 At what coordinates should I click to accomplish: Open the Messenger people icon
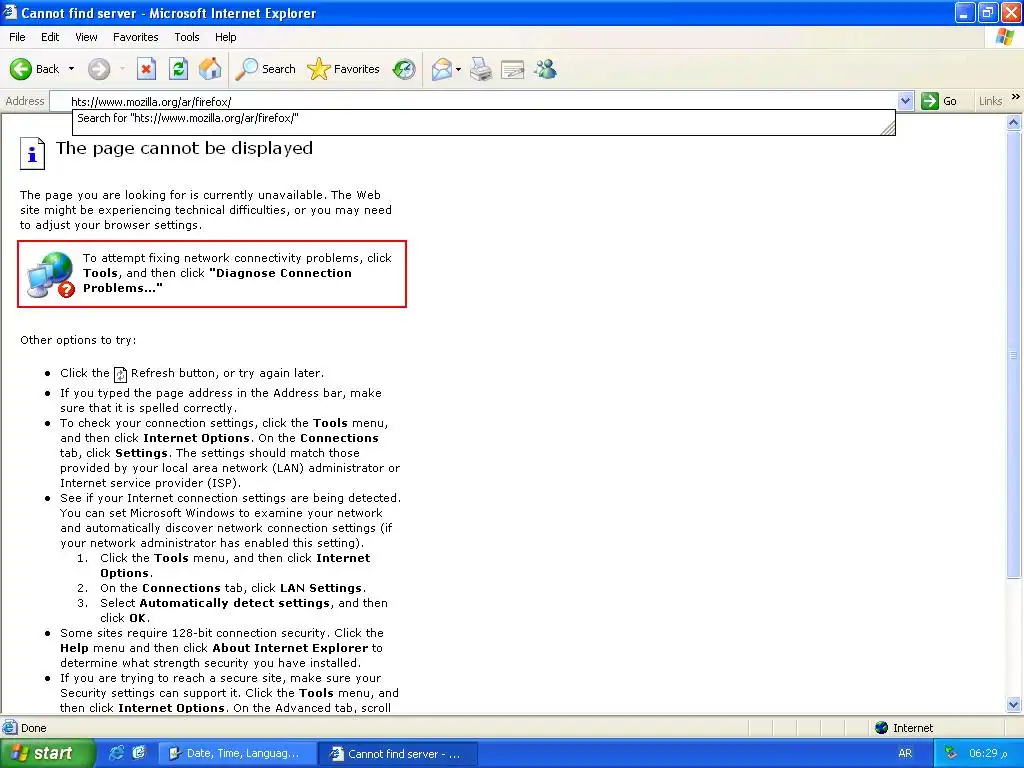545,69
